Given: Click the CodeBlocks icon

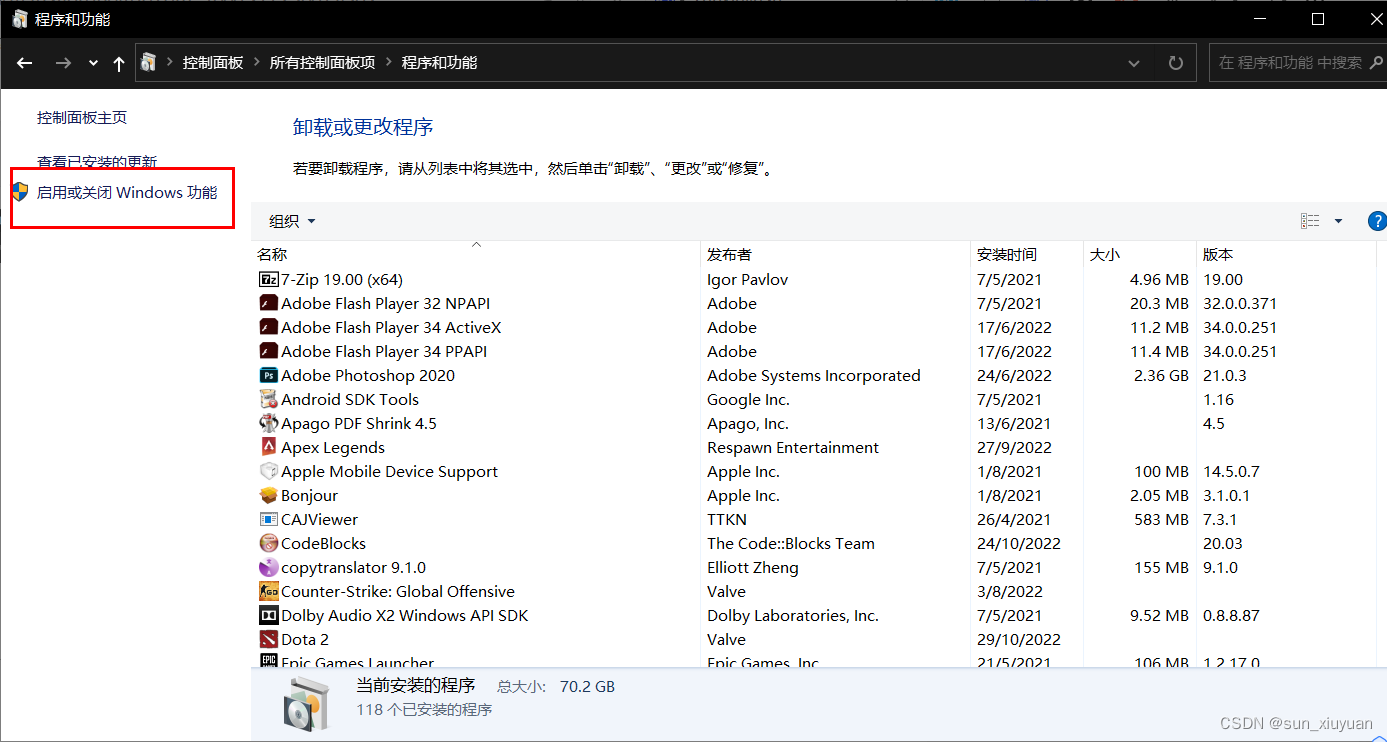Looking at the screenshot, I should [x=268, y=544].
